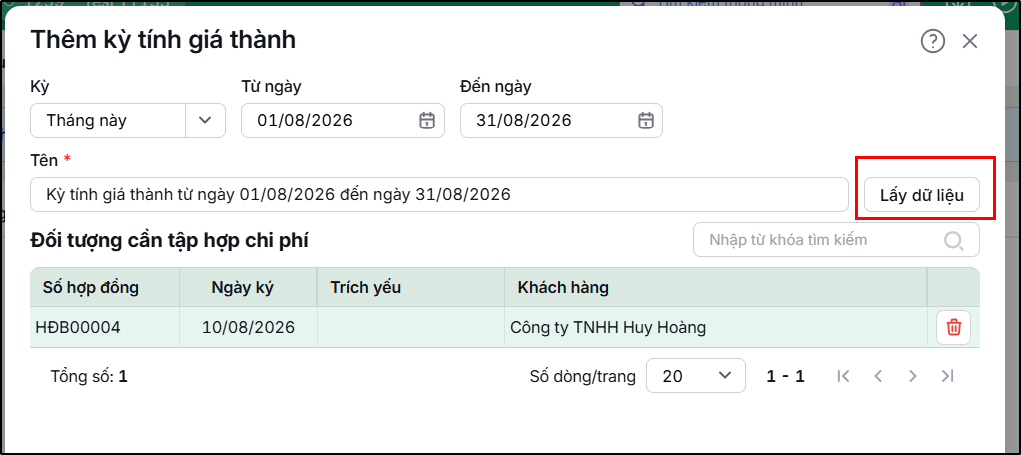Image resolution: width=1021 pixels, height=455 pixels.
Task: Go to the first page arrow
Action: tap(843, 376)
